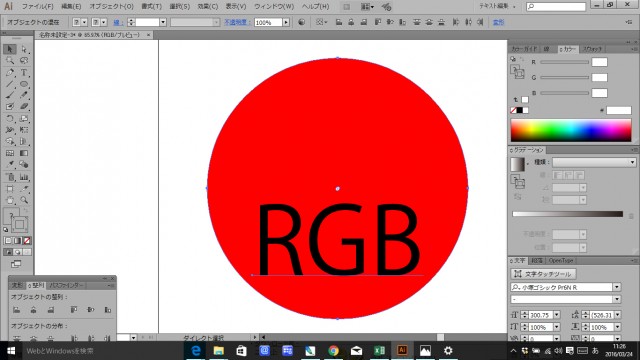Select the Magic Wand tool
Viewport: 640px width, 360px height.
10,61
